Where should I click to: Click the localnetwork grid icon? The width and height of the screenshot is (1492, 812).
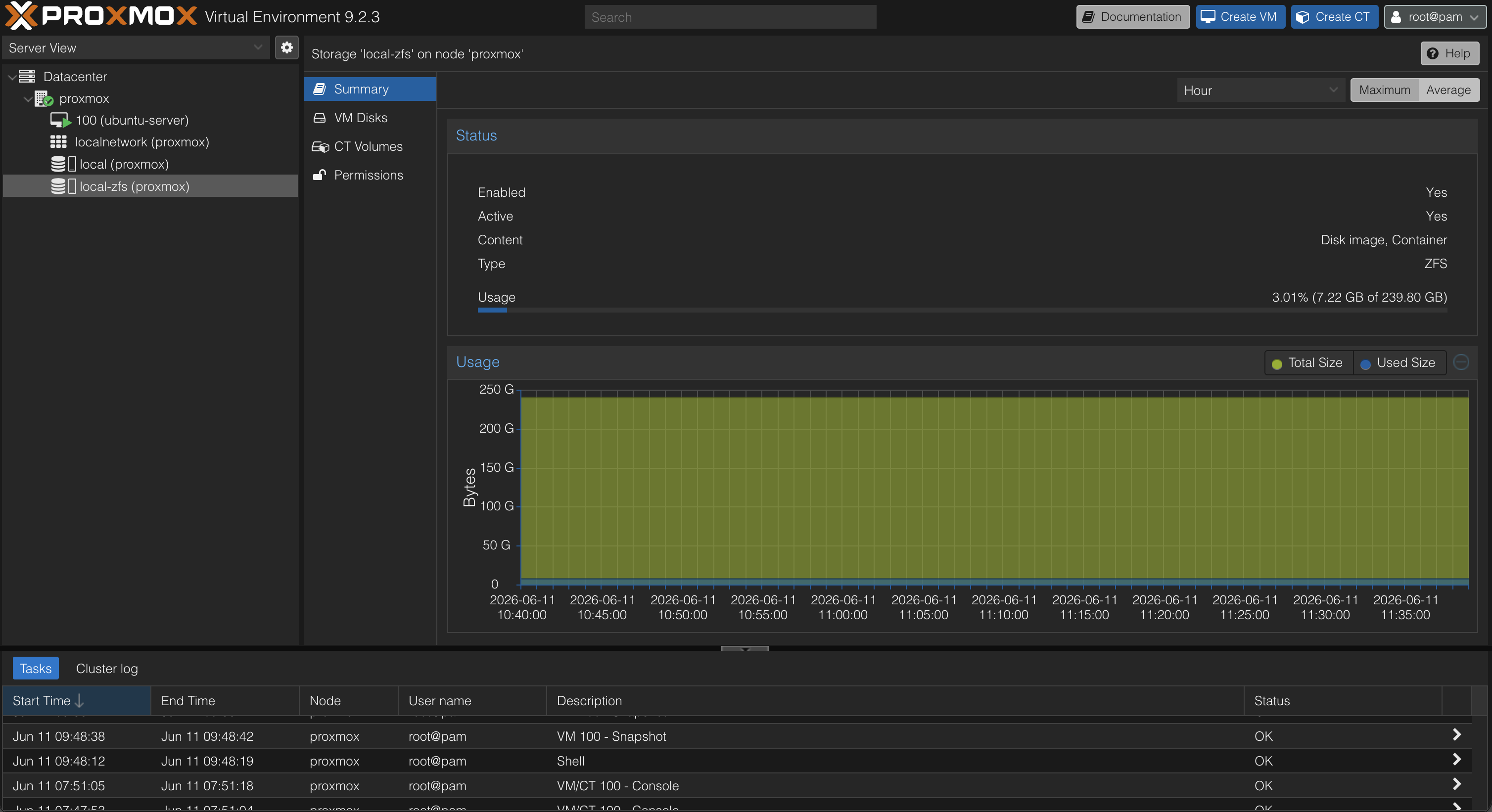tap(58, 142)
